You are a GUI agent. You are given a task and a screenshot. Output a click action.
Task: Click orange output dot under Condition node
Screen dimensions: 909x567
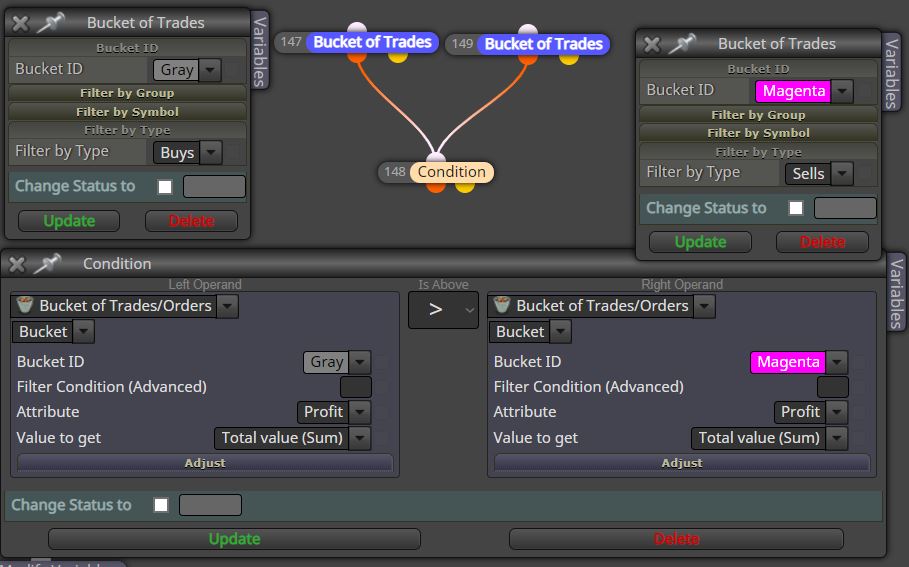pyautogui.click(x=436, y=187)
